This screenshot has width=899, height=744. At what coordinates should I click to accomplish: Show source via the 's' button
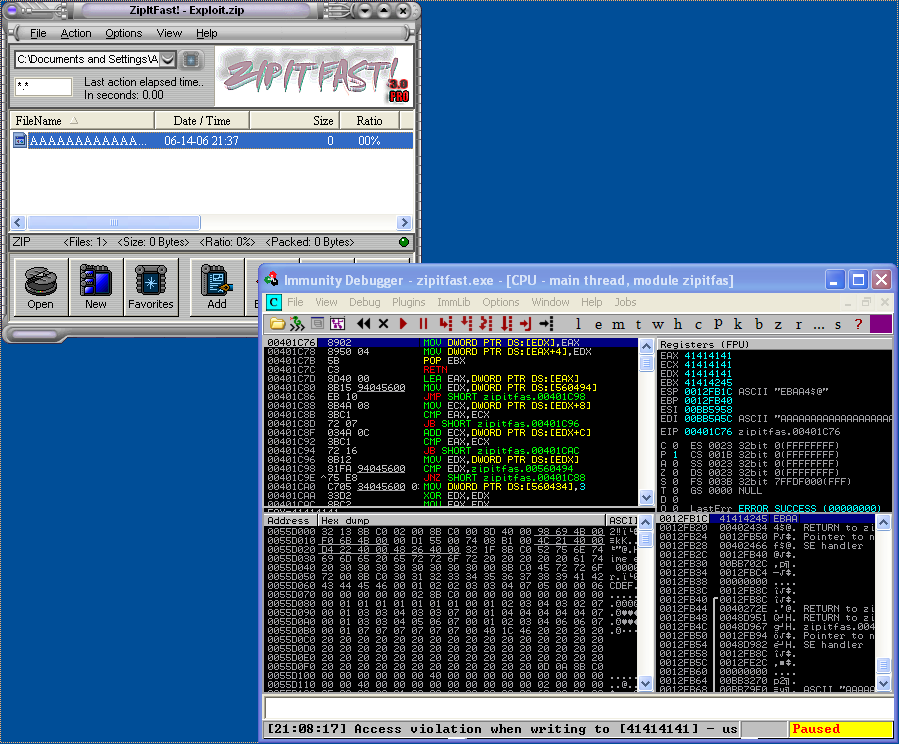(x=838, y=324)
